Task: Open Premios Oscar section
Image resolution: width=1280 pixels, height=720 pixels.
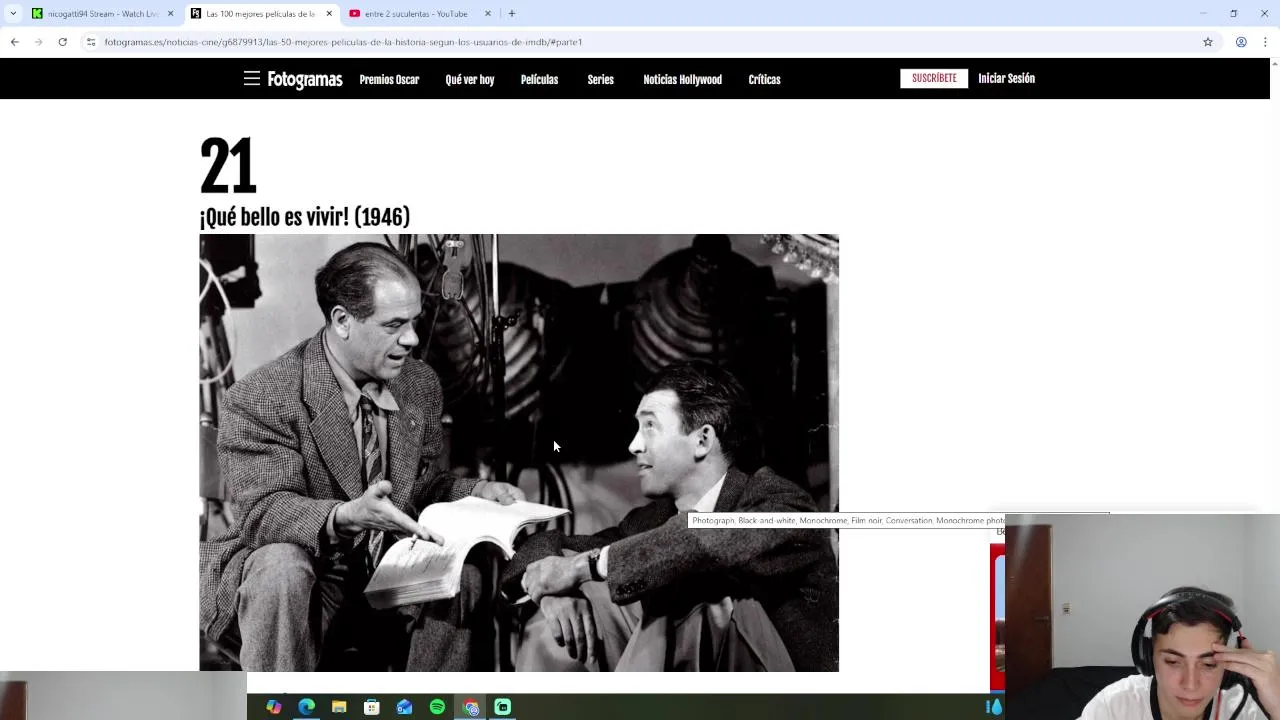Action: 389,80
